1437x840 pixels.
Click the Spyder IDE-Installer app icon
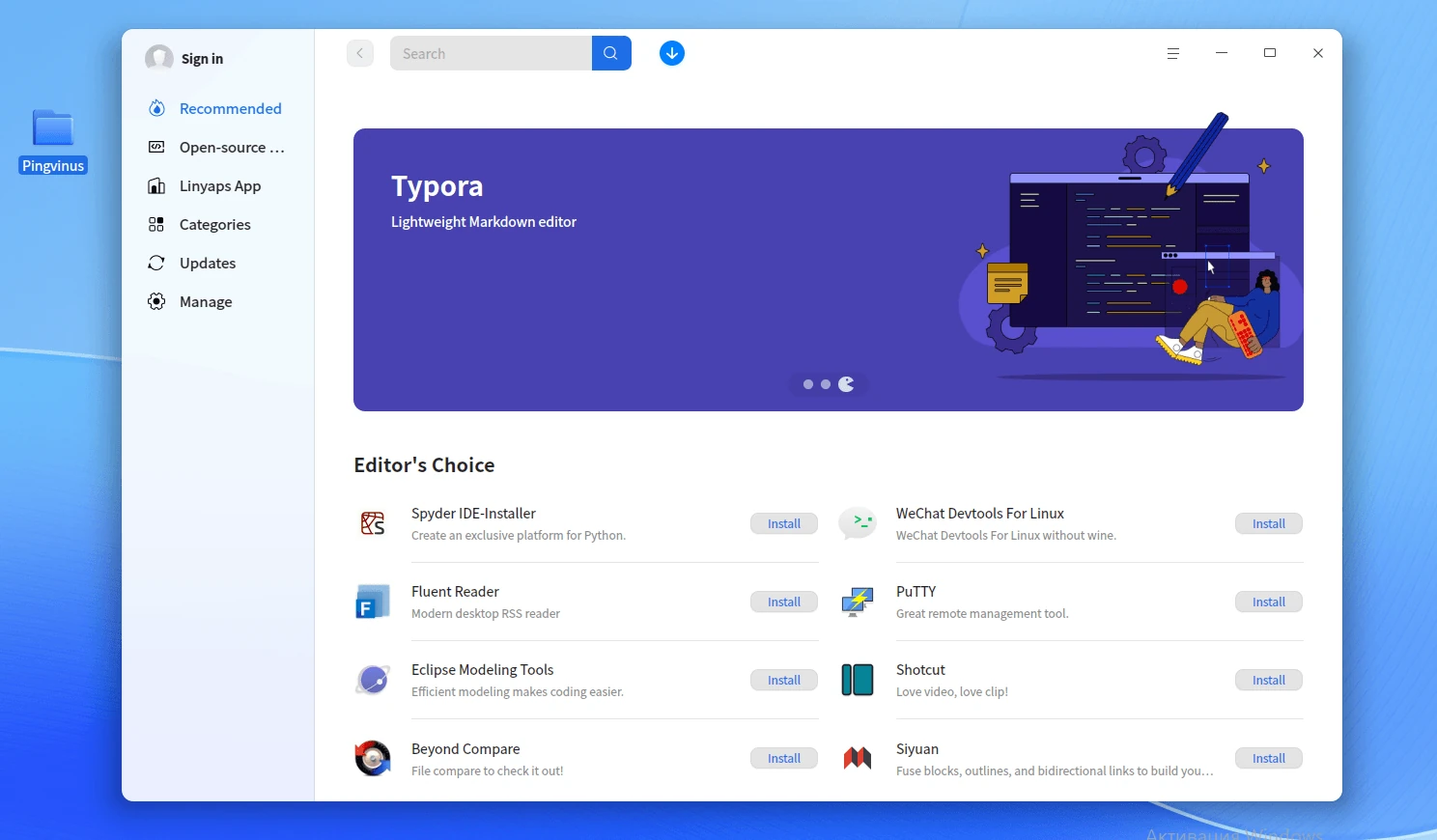coord(373,523)
